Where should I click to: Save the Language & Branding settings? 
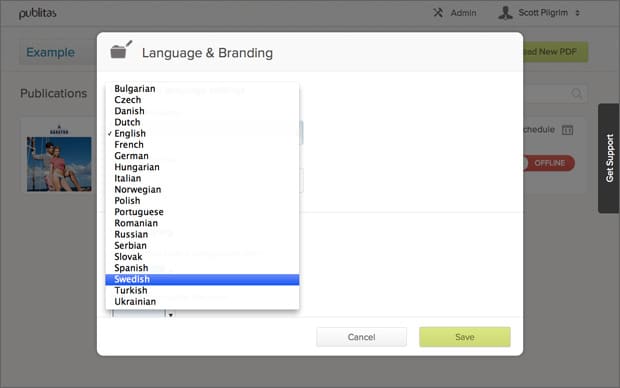coord(465,337)
